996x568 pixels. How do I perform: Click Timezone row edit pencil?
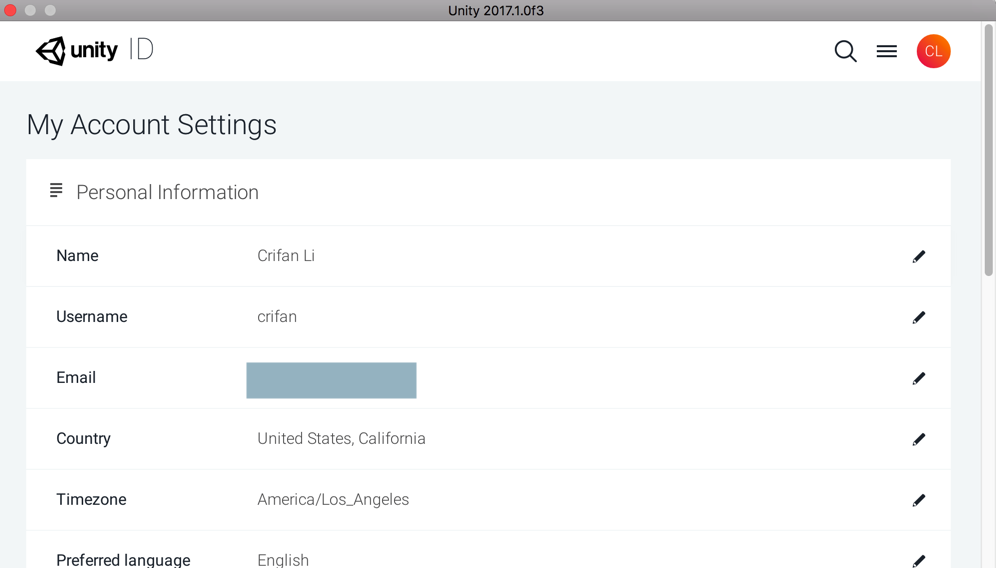tap(918, 501)
